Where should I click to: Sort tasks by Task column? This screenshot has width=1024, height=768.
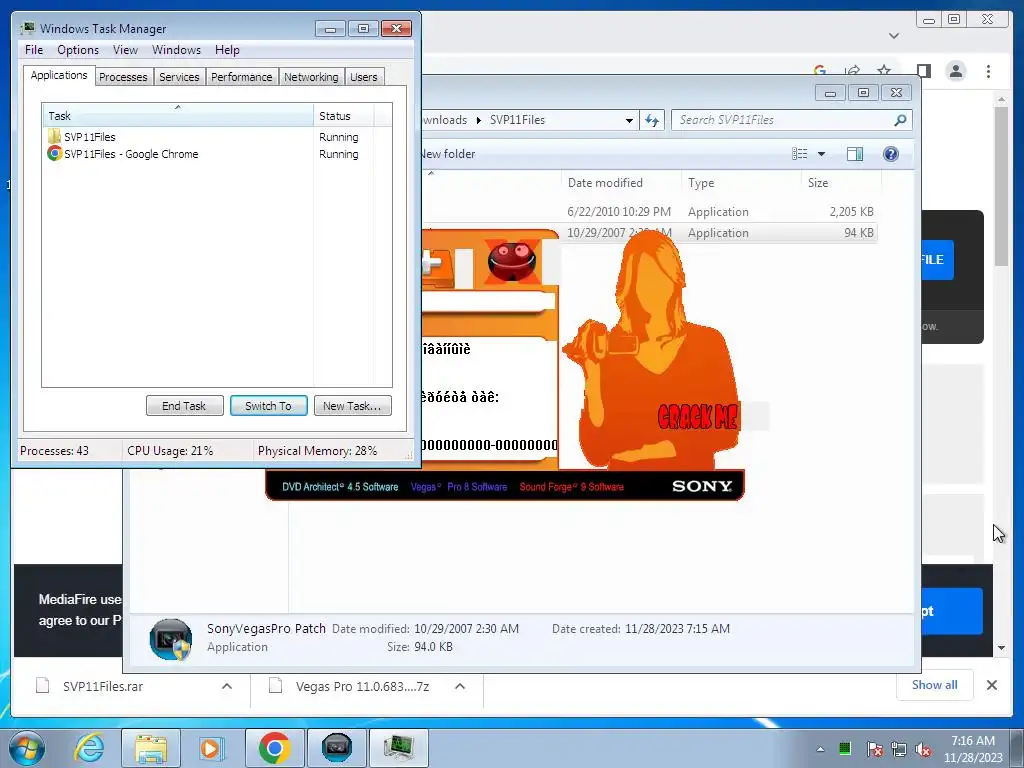coord(178,116)
